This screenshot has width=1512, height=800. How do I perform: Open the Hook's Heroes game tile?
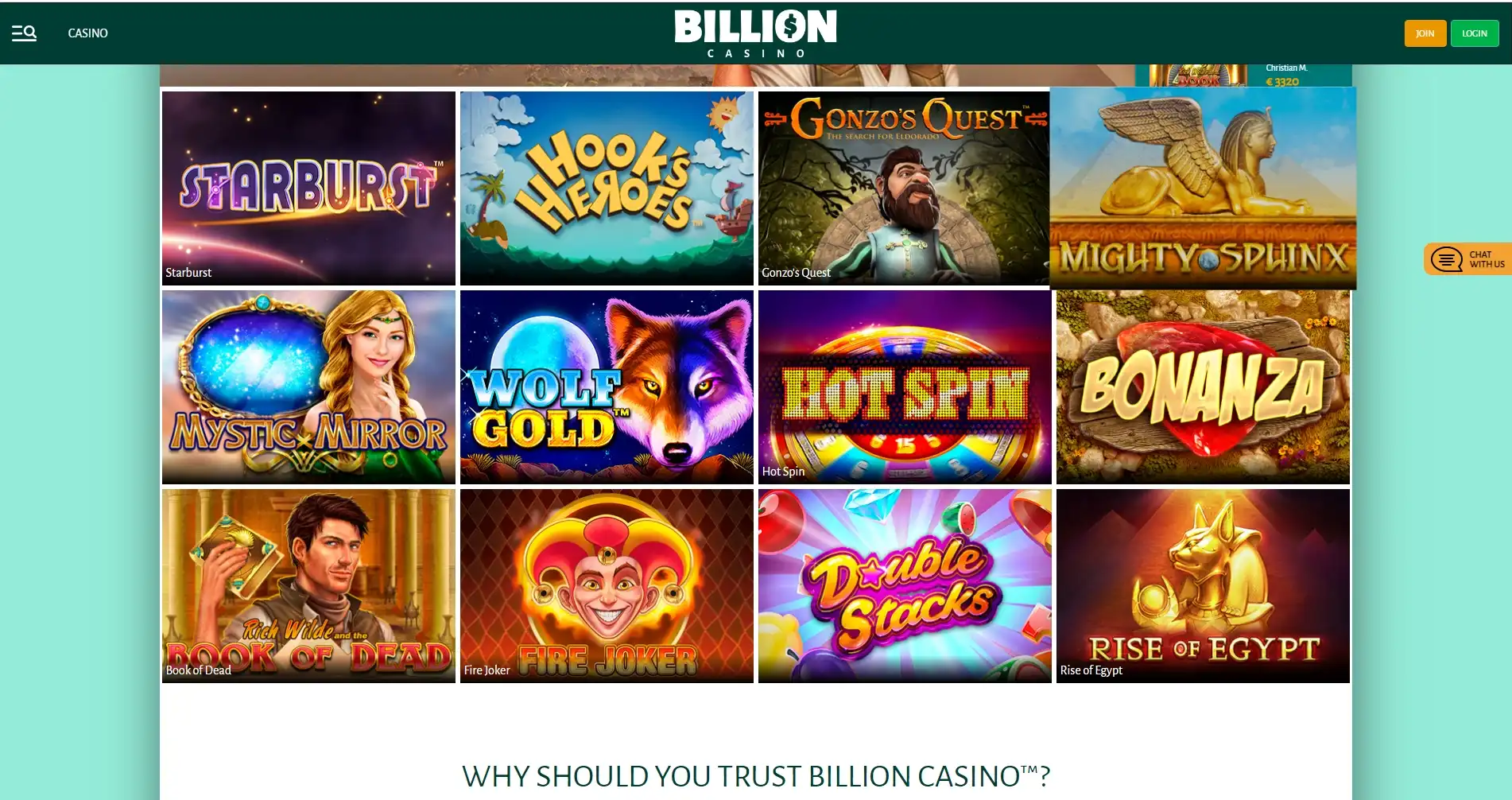(x=607, y=188)
